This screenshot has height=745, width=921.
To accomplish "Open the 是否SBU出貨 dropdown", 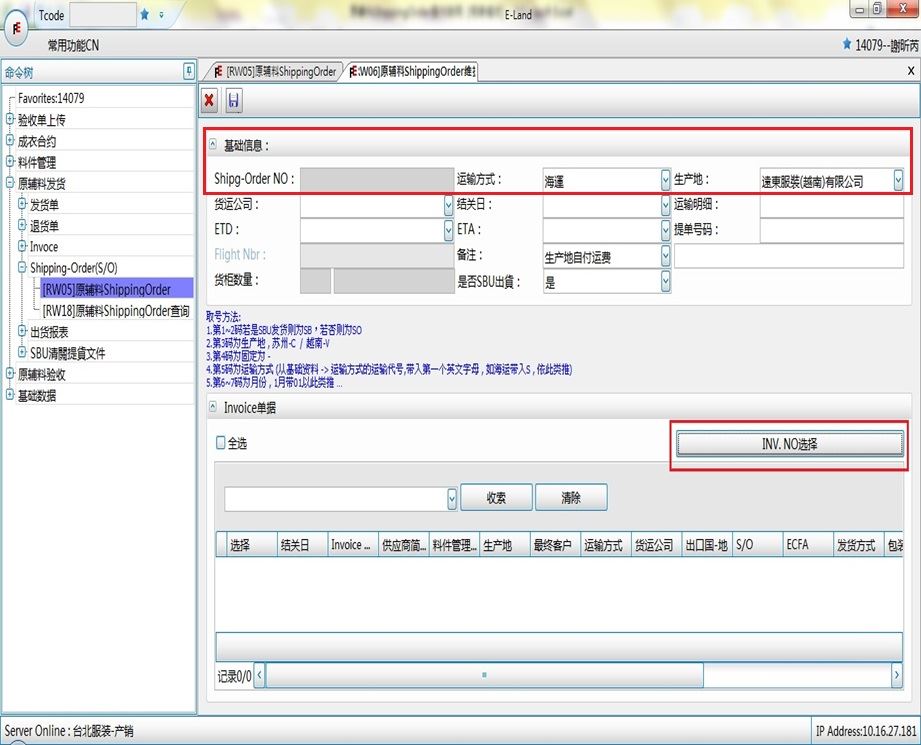I will click(x=666, y=282).
